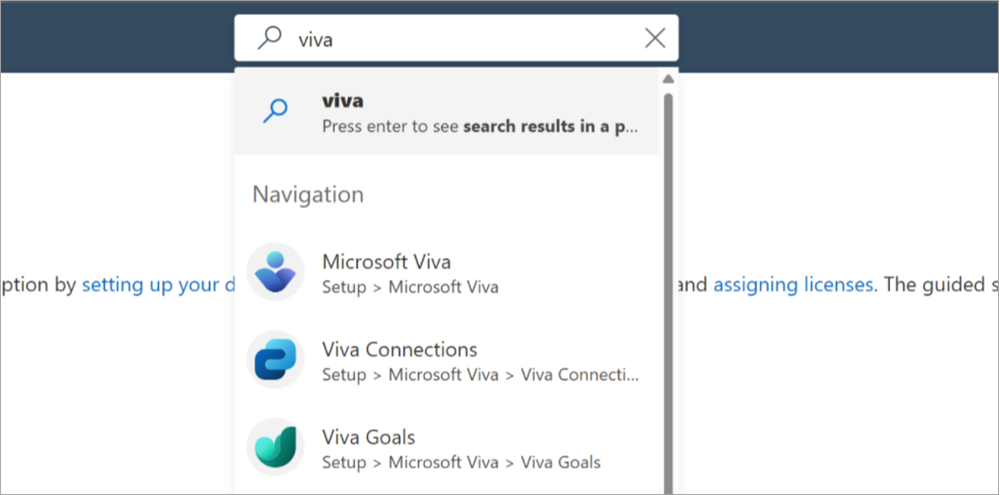
Task: Open the 'assigning licenses' link
Action: pyautogui.click(x=793, y=284)
